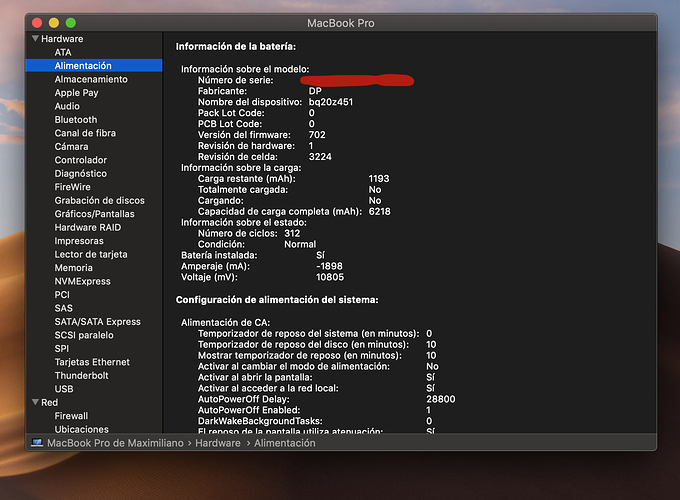
Task: Select Tarjetas Ethernet in the sidebar
Action: click(92, 361)
